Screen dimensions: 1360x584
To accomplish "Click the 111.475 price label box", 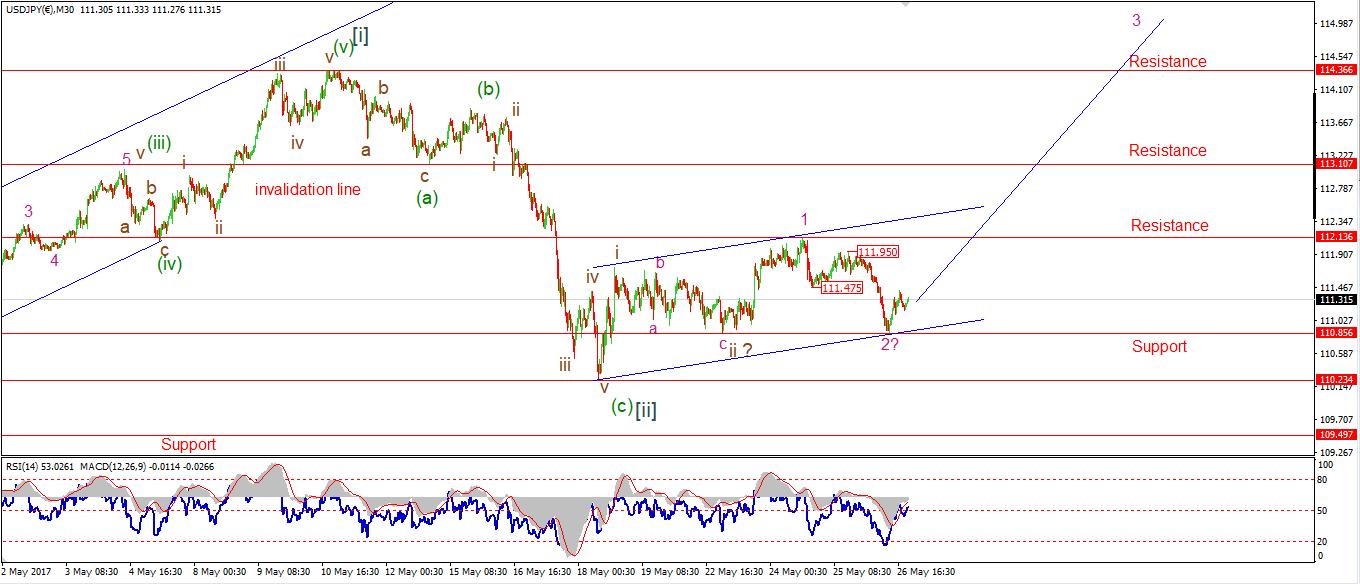I will (x=841, y=288).
